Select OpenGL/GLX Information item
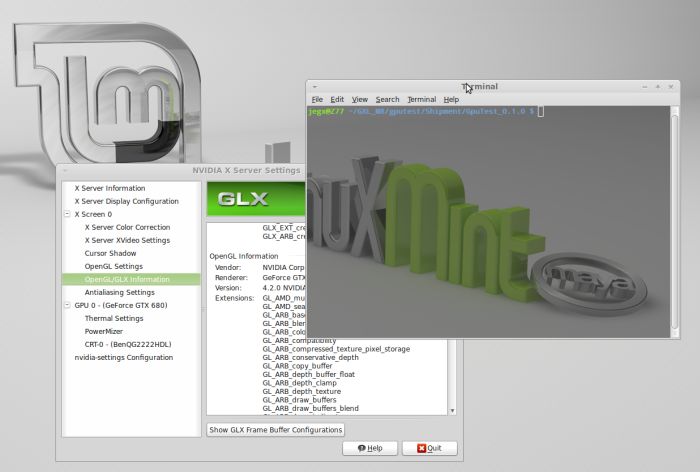This screenshot has height=472, width=700. (131, 280)
